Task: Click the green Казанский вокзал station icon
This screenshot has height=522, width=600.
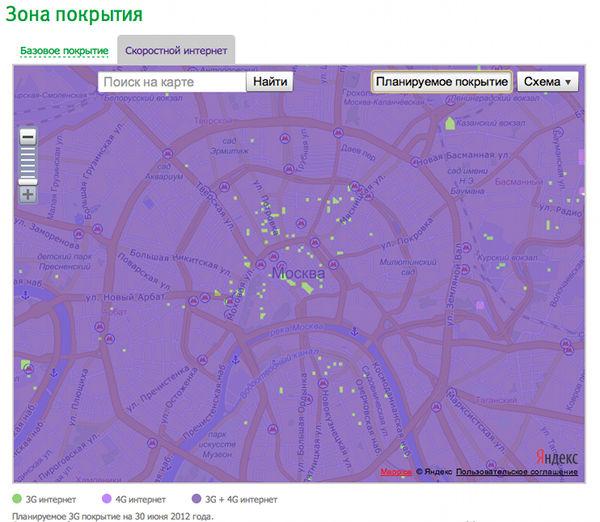Action: pyautogui.click(x=450, y=124)
